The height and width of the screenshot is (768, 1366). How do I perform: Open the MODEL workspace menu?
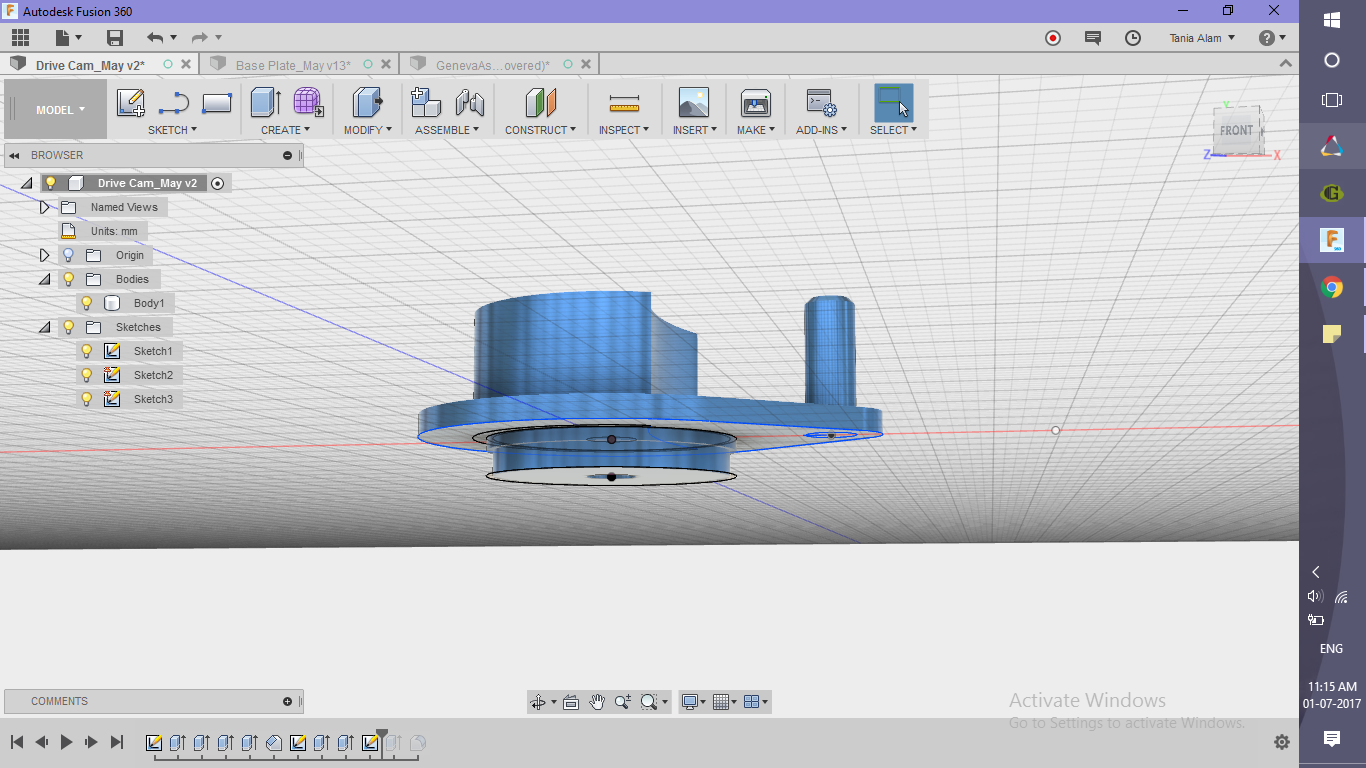(55, 110)
